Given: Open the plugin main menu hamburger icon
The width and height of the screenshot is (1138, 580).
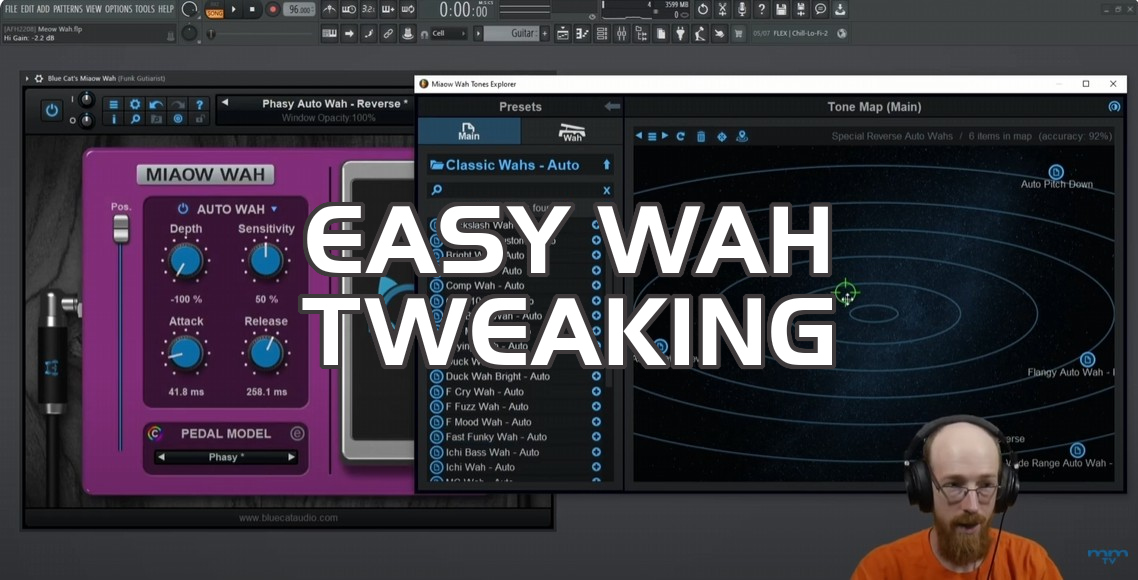Looking at the screenshot, I should coord(114,105).
